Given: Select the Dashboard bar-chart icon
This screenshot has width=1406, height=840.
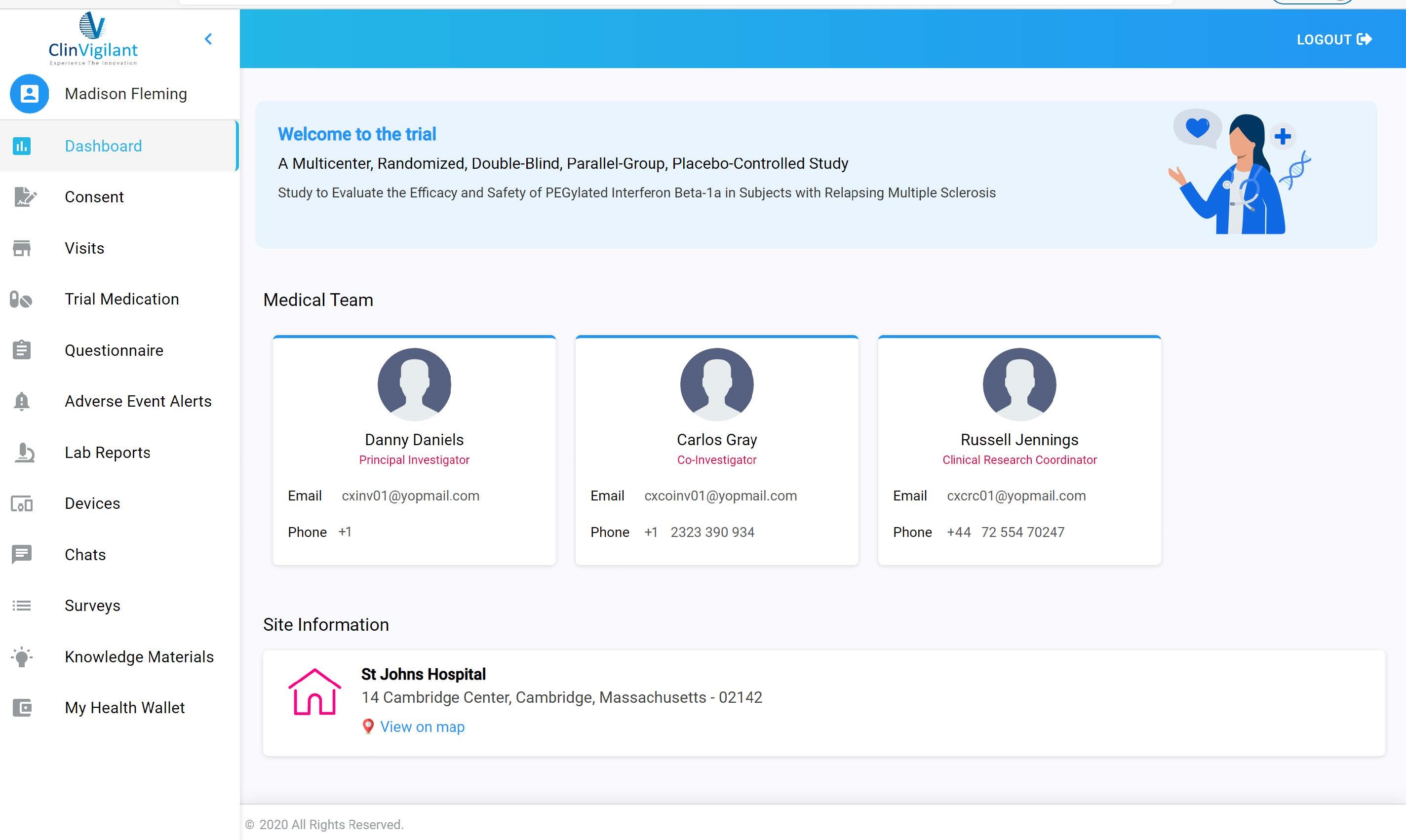Looking at the screenshot, I should (22, 146).
